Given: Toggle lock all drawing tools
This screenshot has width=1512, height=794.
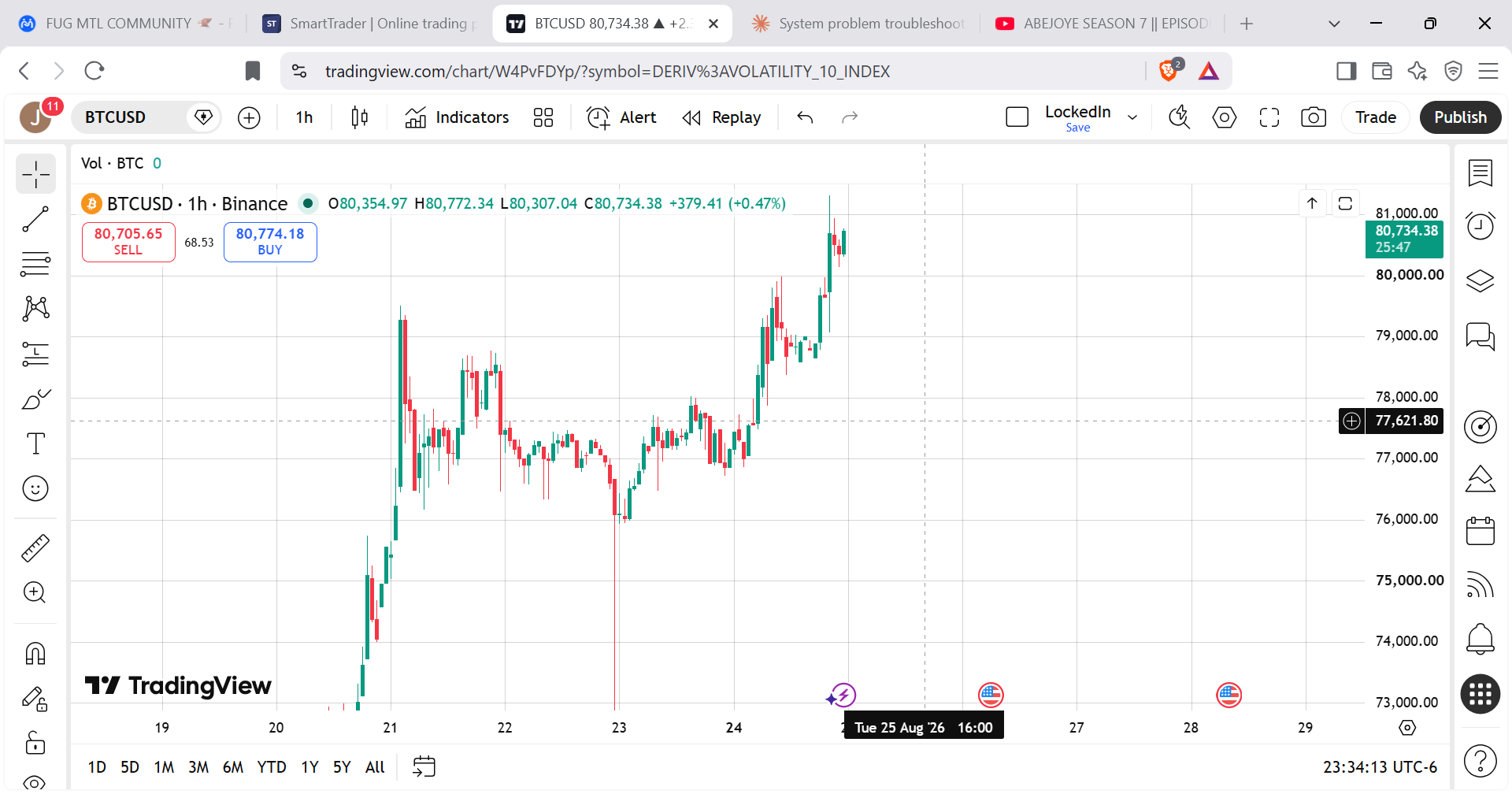Looking at the screenshot, I should pos(35,743).
